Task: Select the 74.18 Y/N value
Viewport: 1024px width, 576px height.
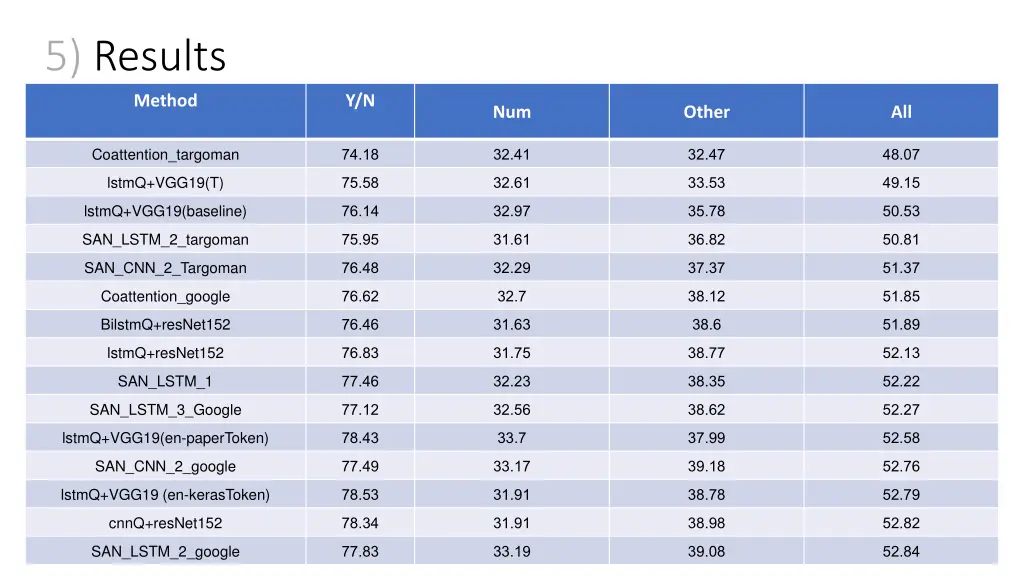Action: point(360,155)
